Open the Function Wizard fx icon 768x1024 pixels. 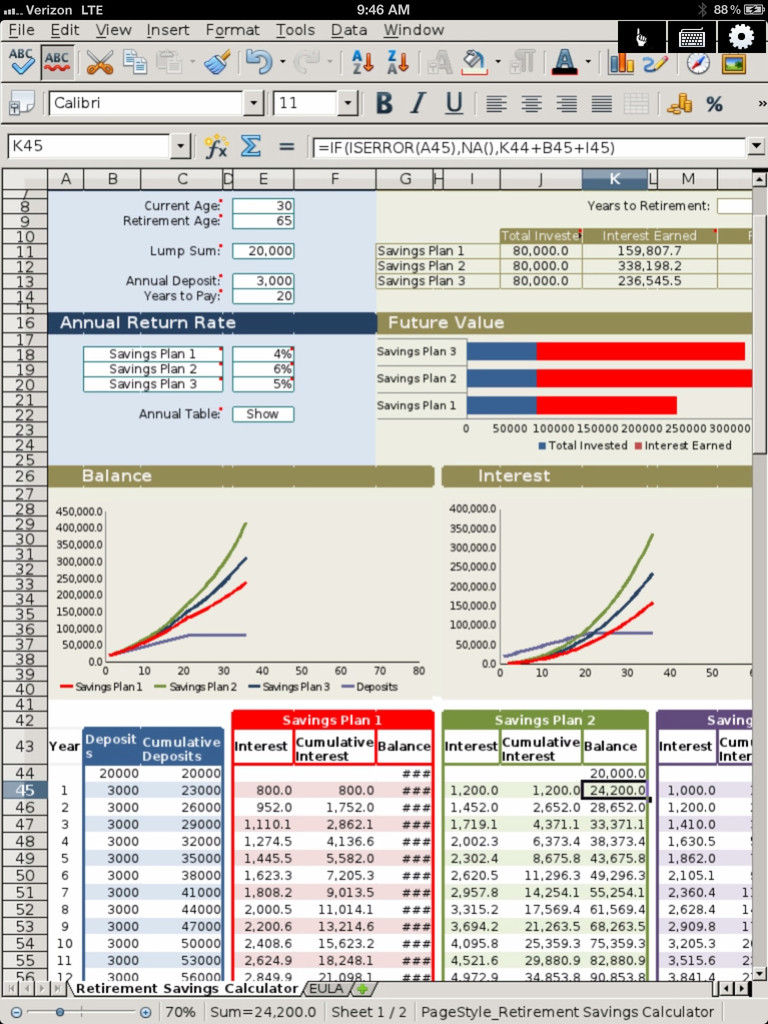pos(216,146)
